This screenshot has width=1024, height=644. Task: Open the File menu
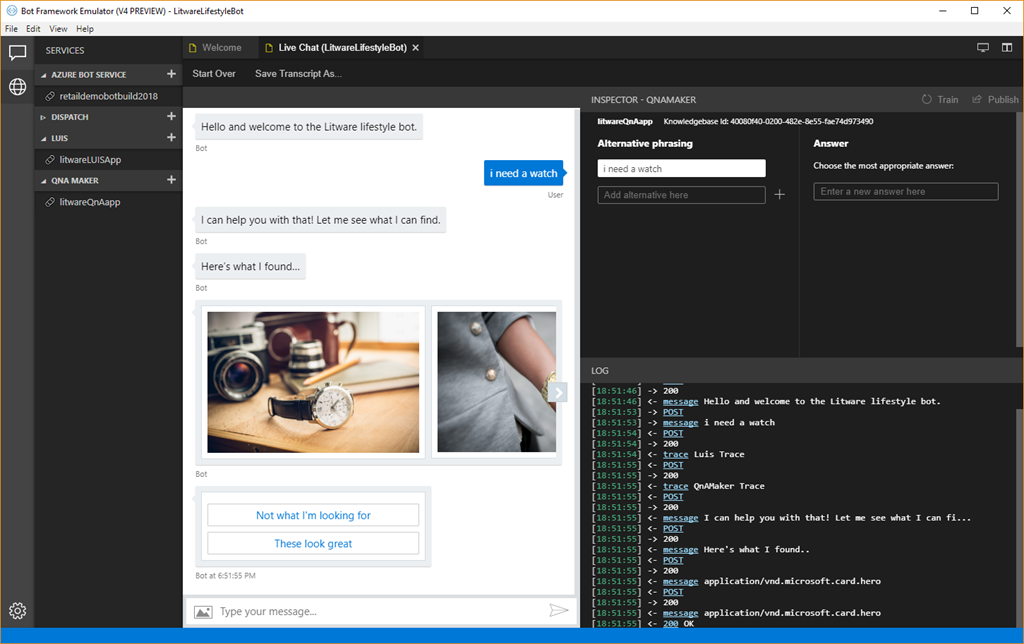click(x=11, y=29)
